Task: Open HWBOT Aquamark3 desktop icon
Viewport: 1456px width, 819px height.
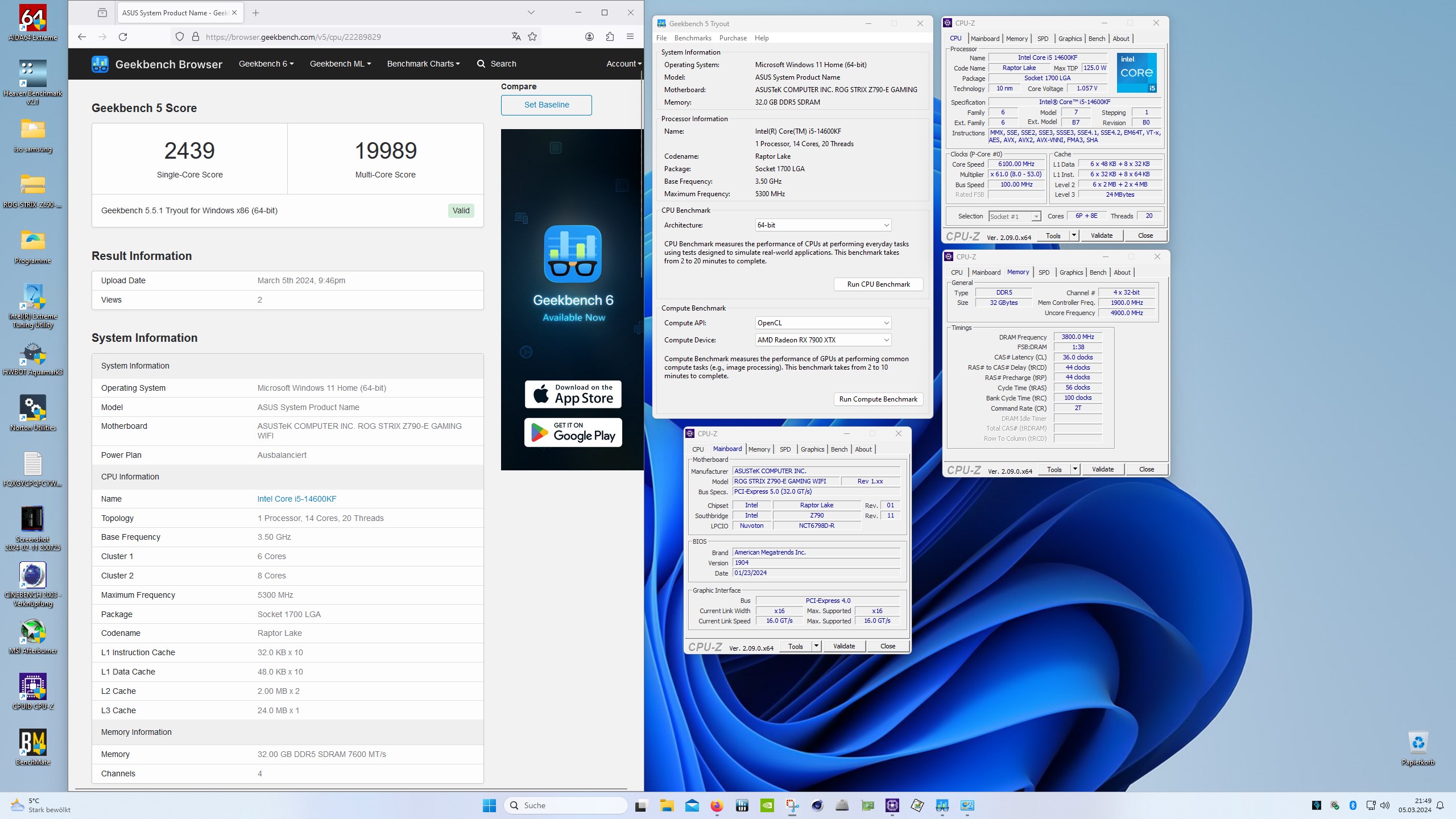Action: pyautogui.click(x=33, y=359)
